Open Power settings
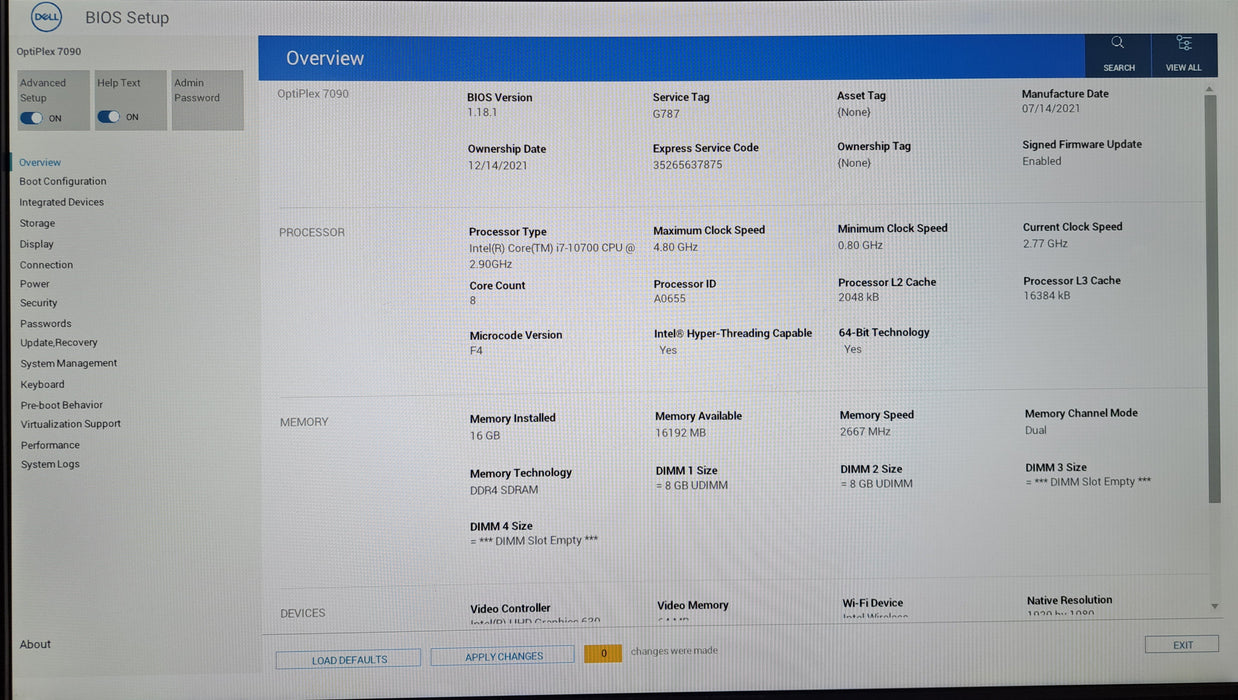 (35, 284)
